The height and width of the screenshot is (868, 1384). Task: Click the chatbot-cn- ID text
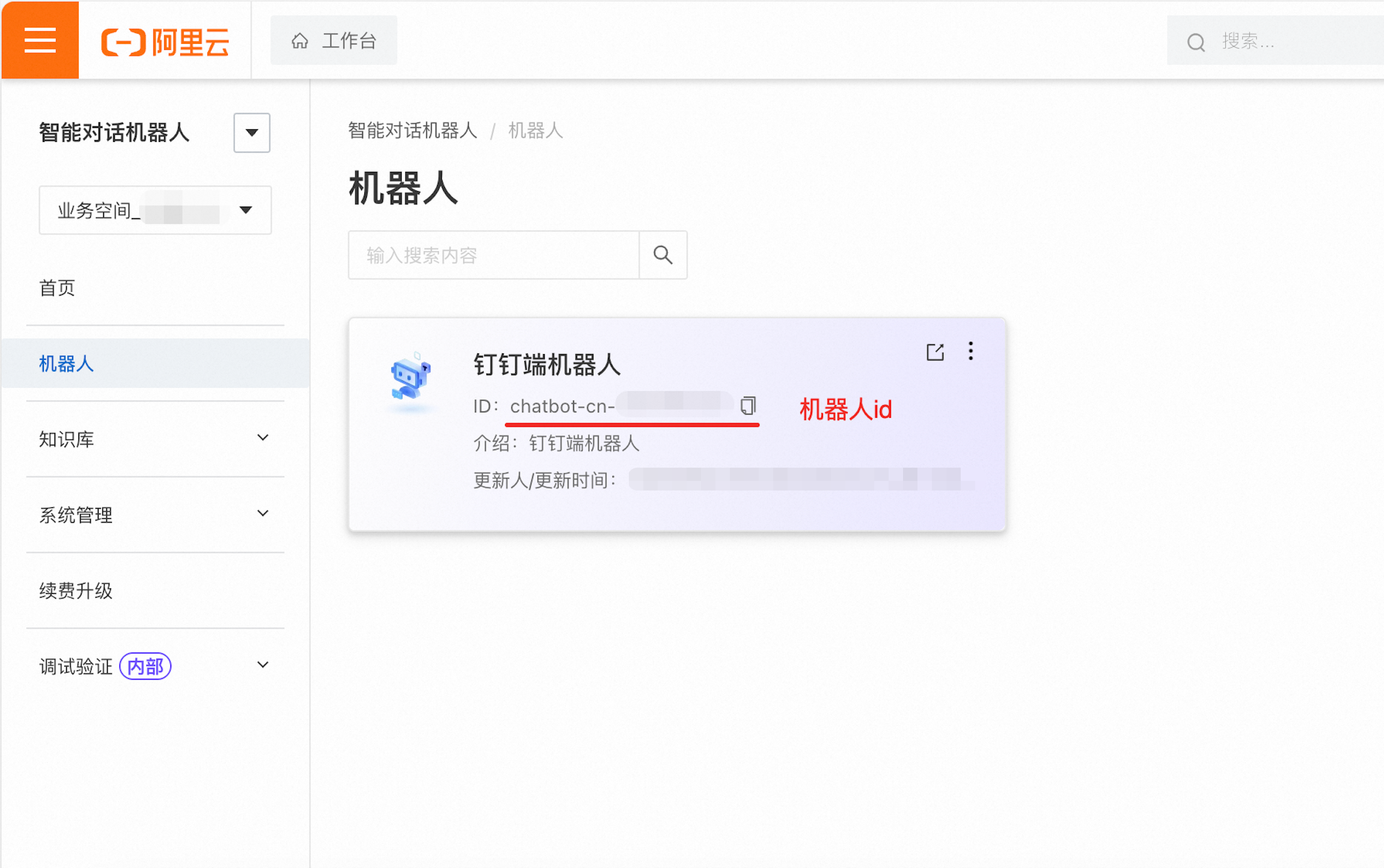pyautogui.click(x=562, y=406)
